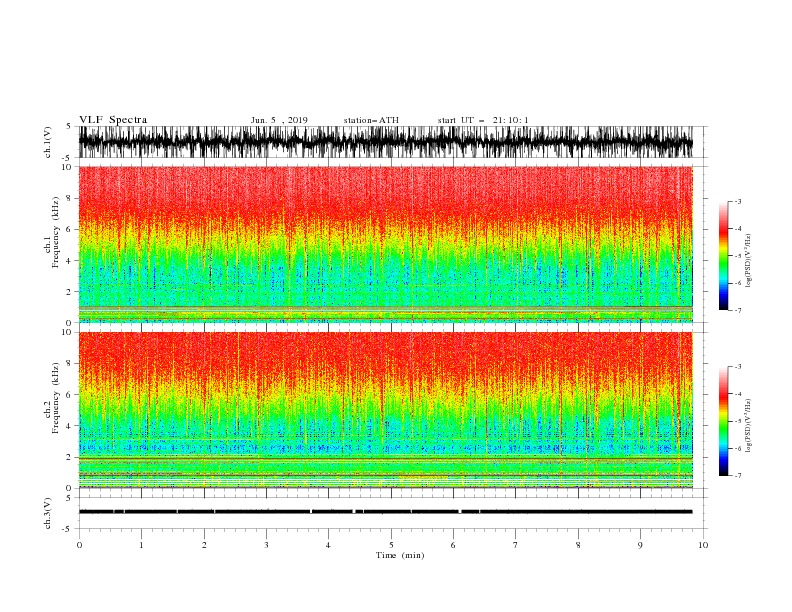The image size is (792, 612).
Task: Click the "ch.1(V)" waveform axis label
Action: (x=48, y=142)
